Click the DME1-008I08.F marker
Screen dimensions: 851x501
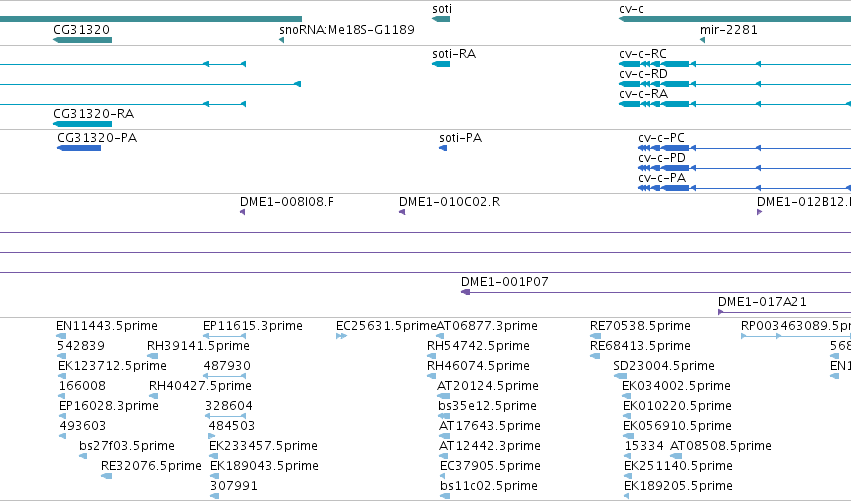pyautogui.click(x=243, y=212)
